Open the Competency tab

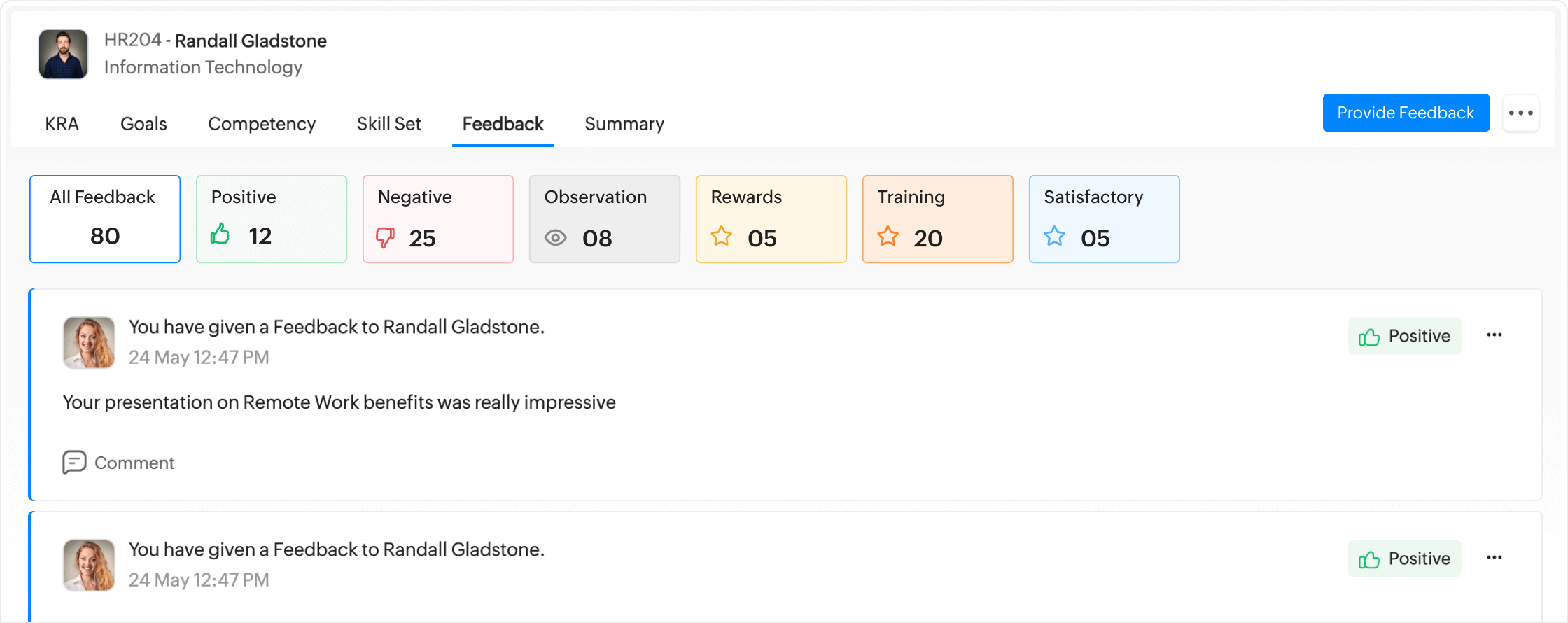click(x=261, y=124)
